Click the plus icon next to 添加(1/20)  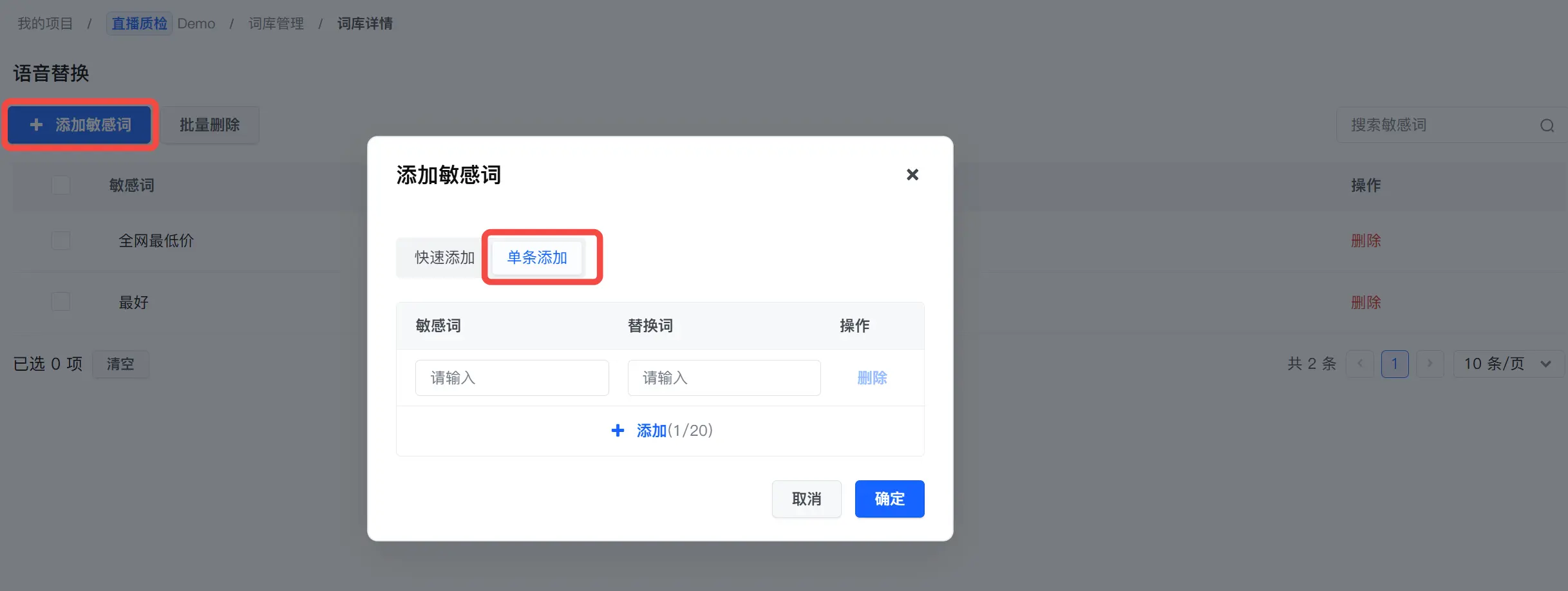618,430
